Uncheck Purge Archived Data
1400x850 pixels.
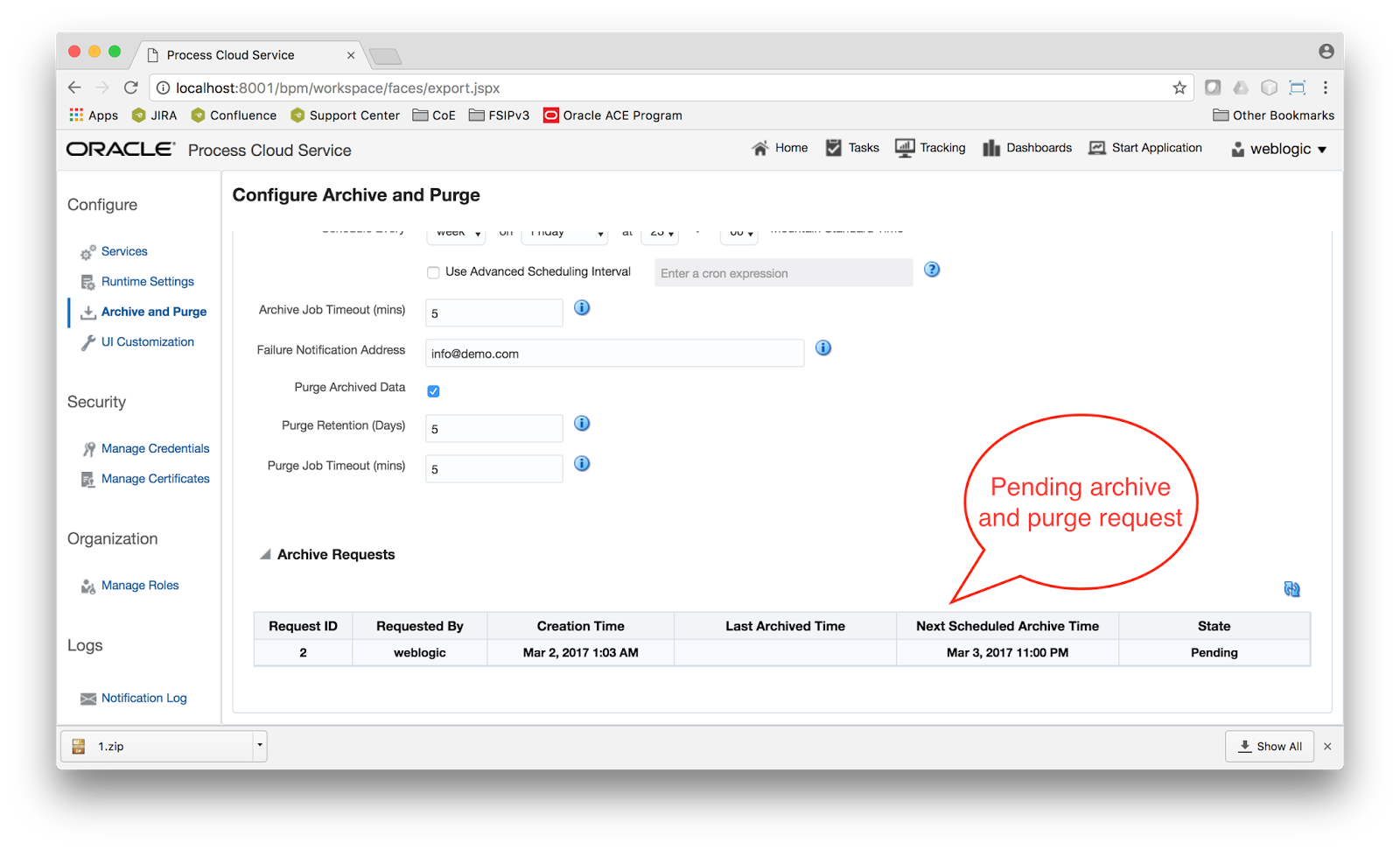click(x=433, y=390)
